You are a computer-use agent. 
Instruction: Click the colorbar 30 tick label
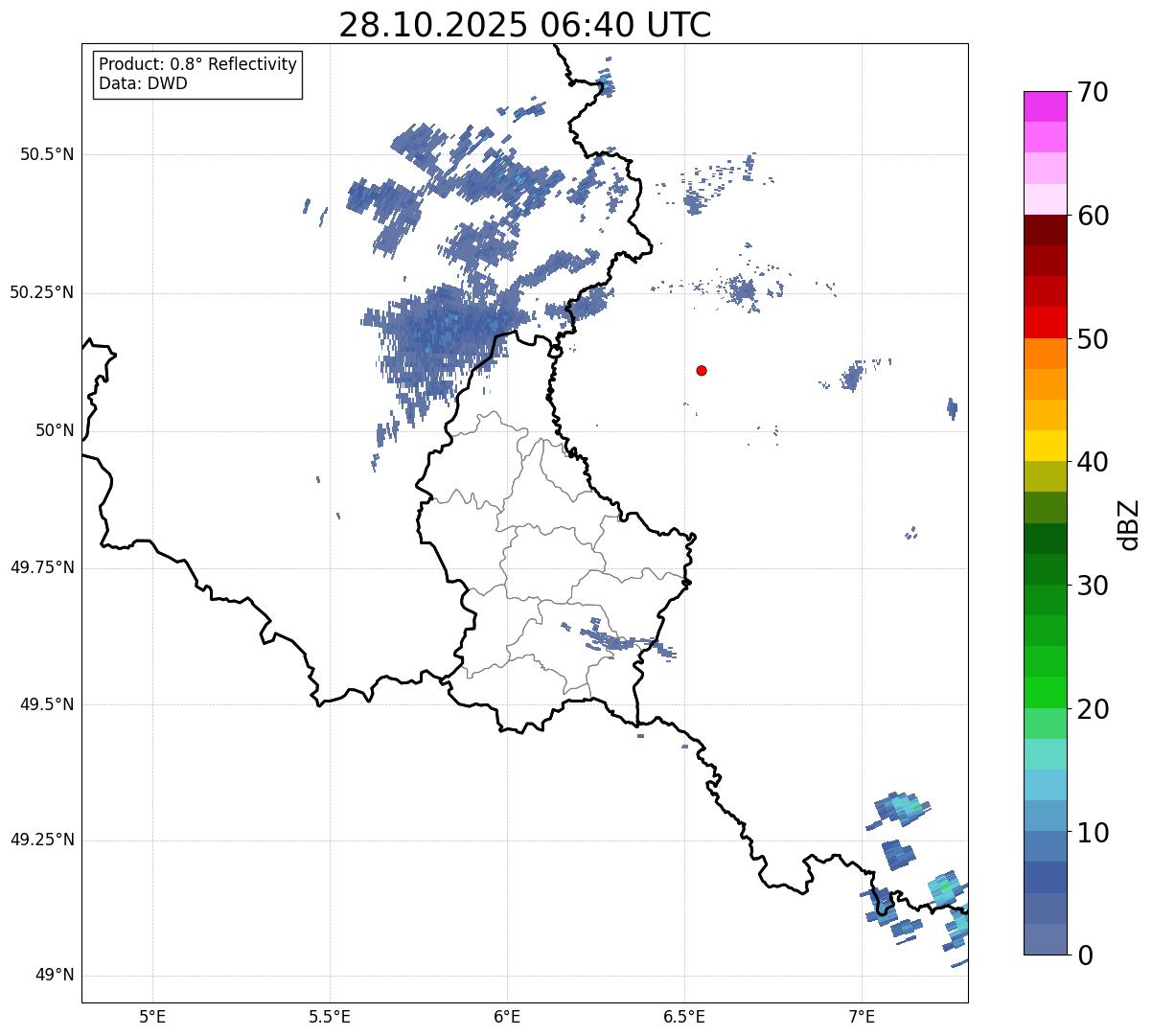1093,586
